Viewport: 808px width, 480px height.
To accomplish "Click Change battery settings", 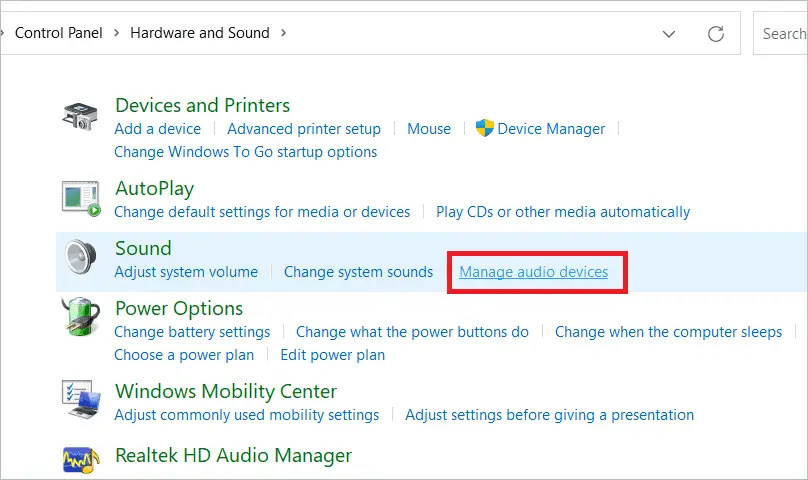I will 192,332.
